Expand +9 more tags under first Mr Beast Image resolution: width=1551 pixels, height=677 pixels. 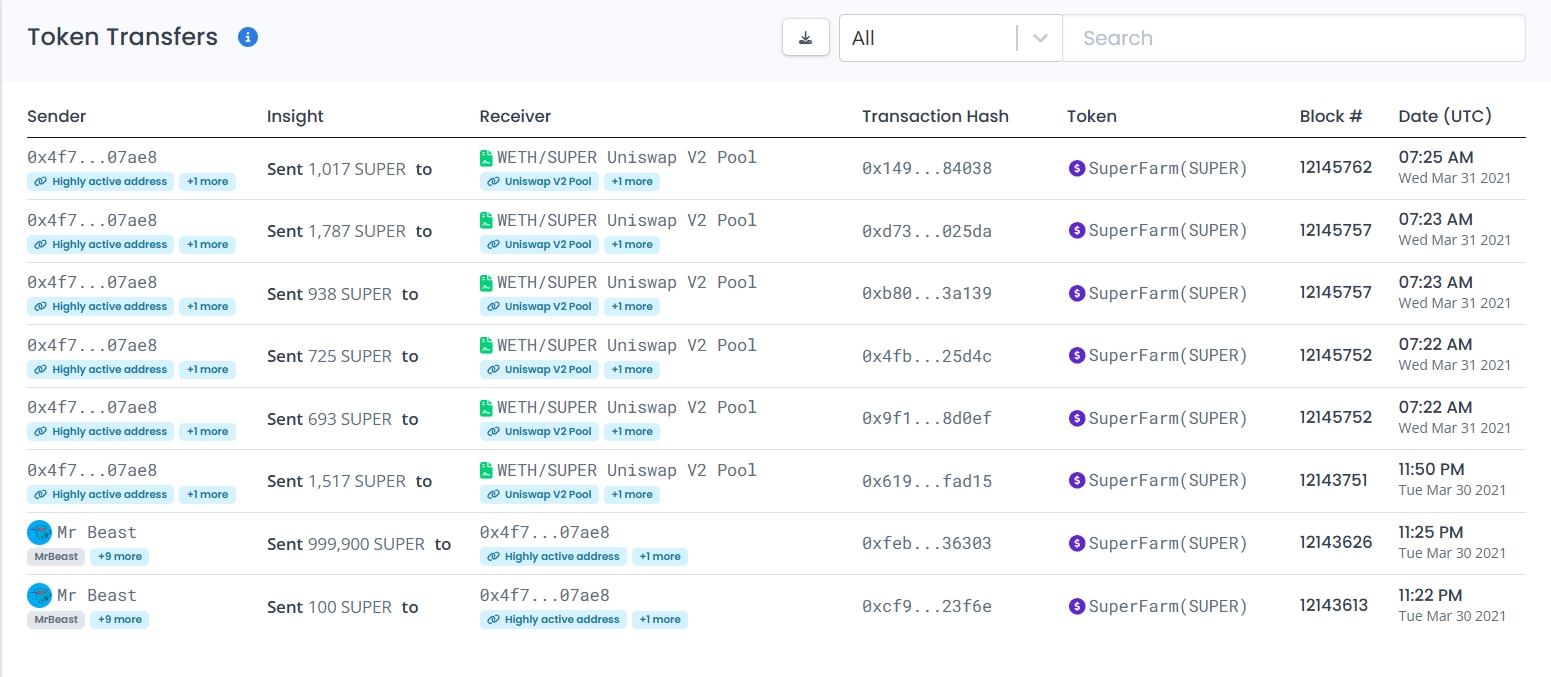click(119, 557)
